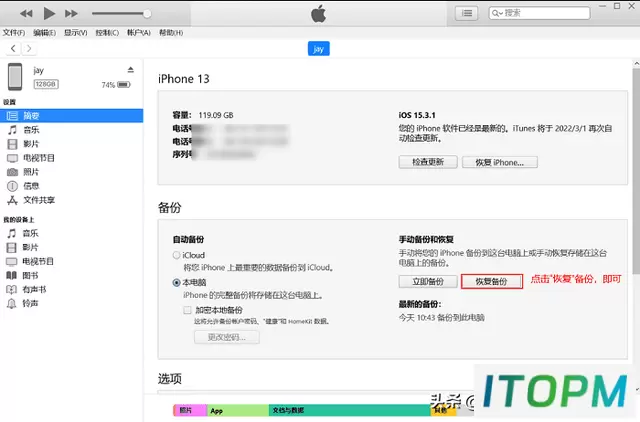Open the 帮助(H) menu

coord(171,33)
